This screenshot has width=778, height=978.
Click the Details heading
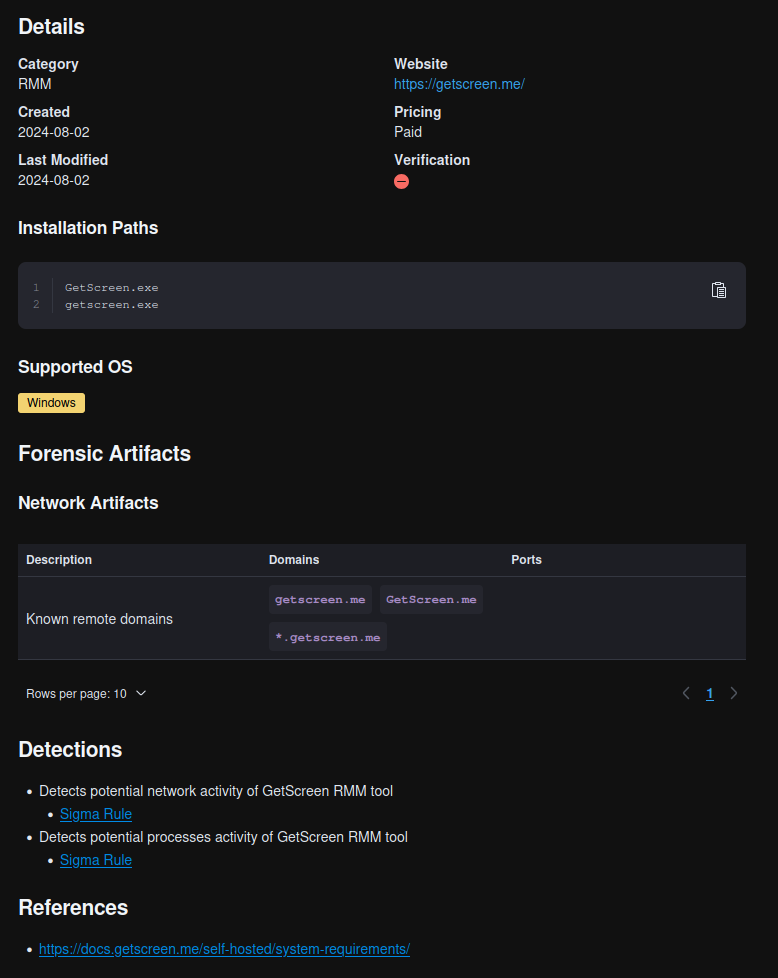click(x=51, y=27)
